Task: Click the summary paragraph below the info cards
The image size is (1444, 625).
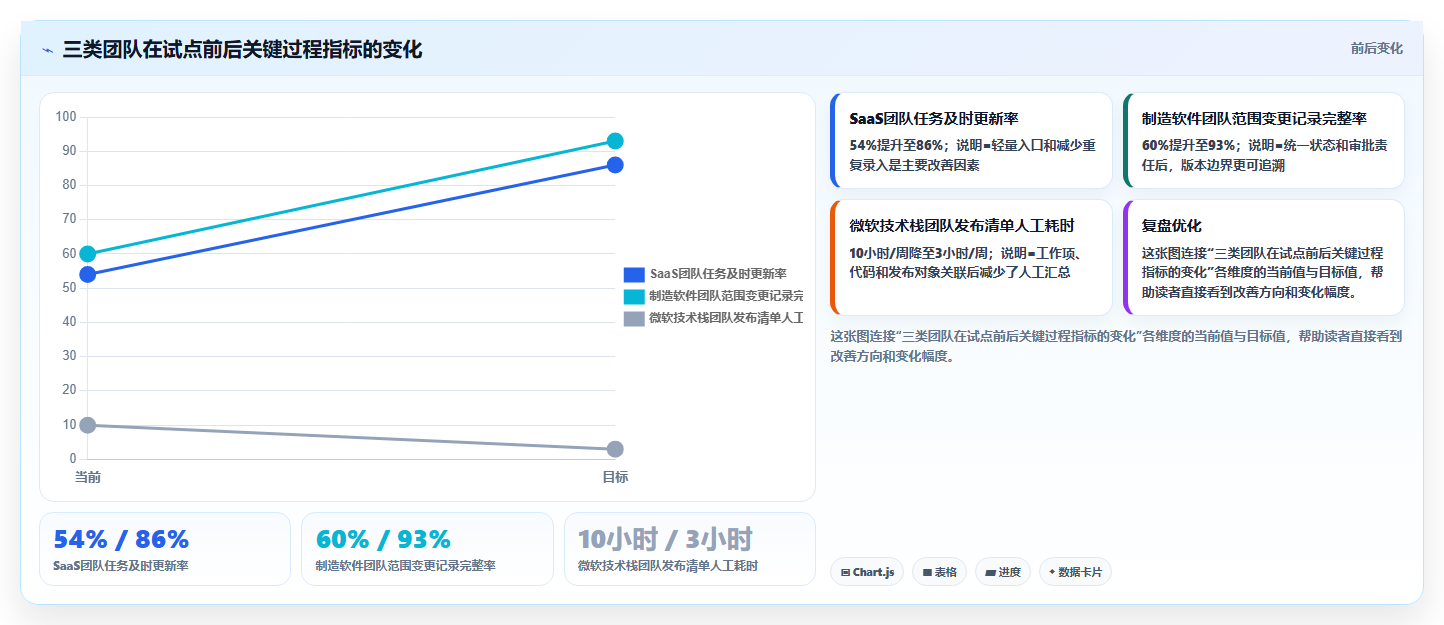Action: tap(1116, 346)
